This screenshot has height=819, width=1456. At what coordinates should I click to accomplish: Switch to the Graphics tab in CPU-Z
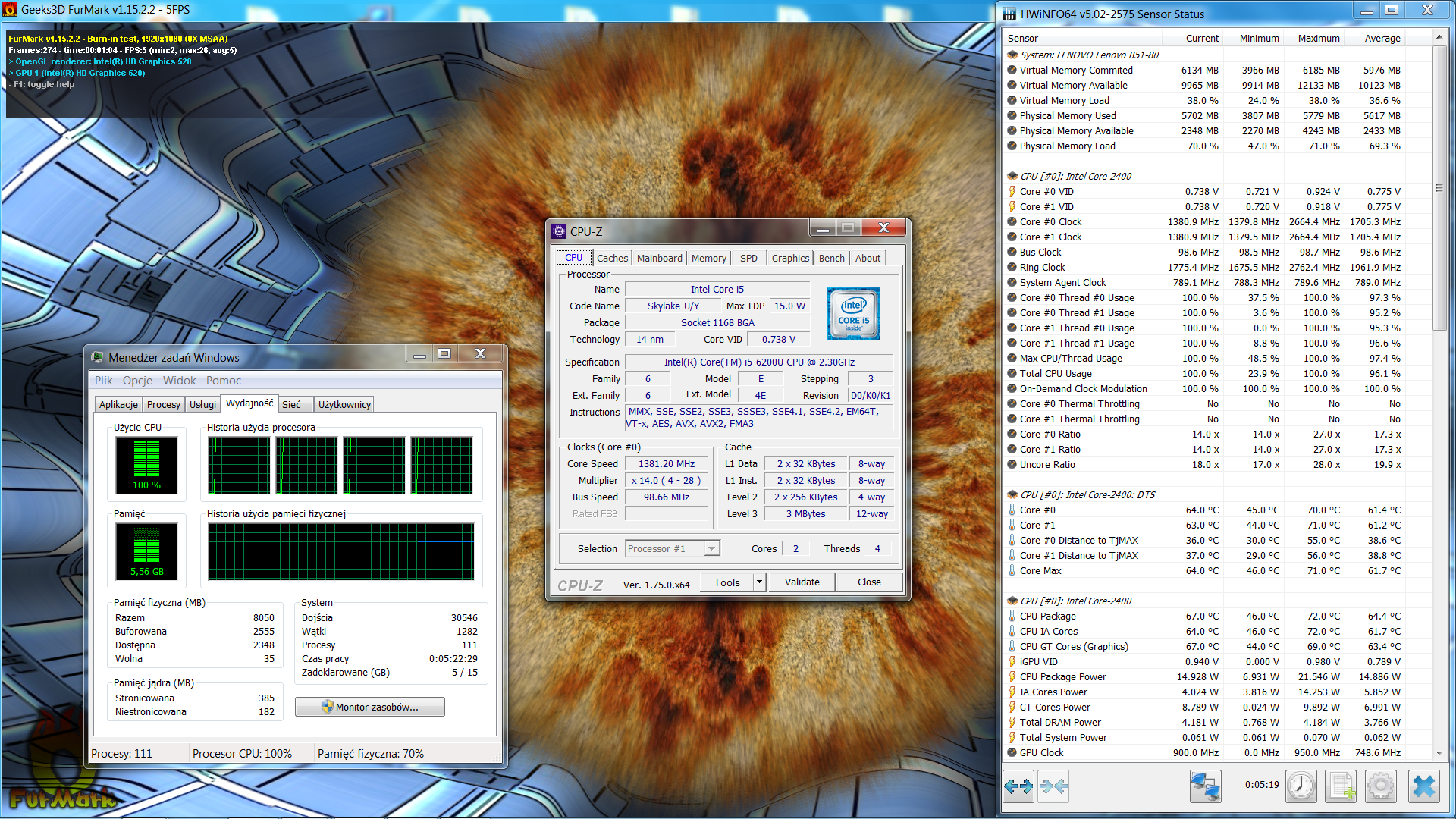click(x=790, y=258)
